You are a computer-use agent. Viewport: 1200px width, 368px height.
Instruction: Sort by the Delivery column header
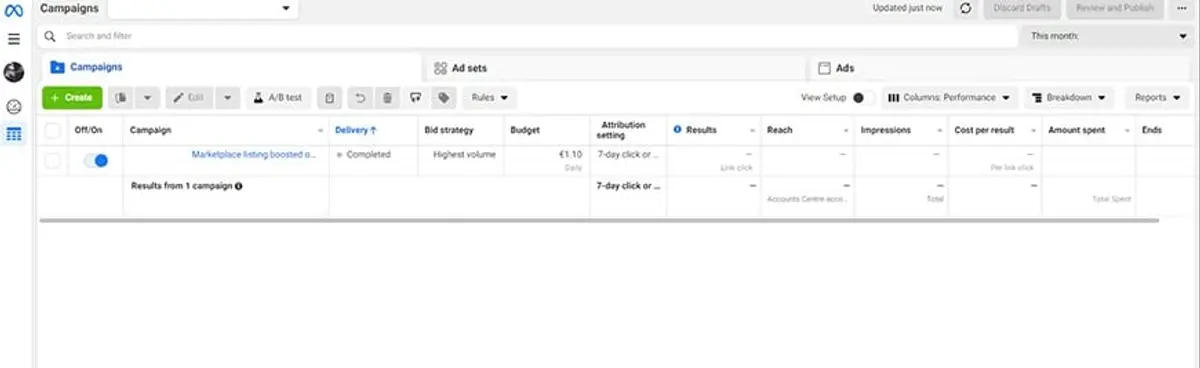pyautogui.click(x=355, y=130)
